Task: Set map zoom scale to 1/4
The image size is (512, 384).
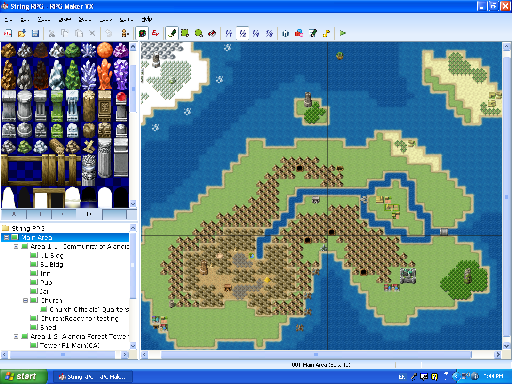Action: pos(256,33)
